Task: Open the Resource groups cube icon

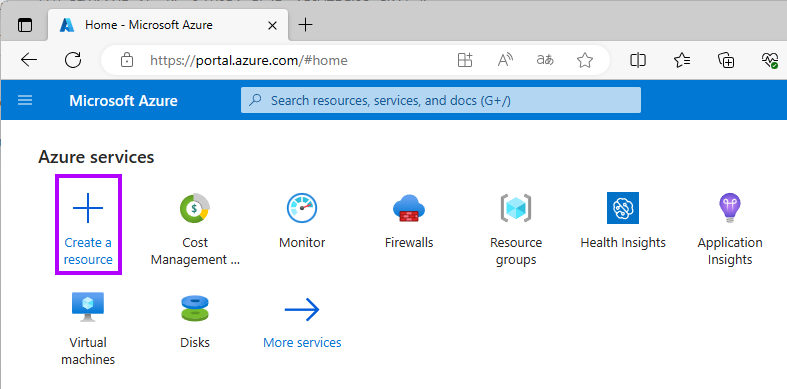Action: [516, 208]
